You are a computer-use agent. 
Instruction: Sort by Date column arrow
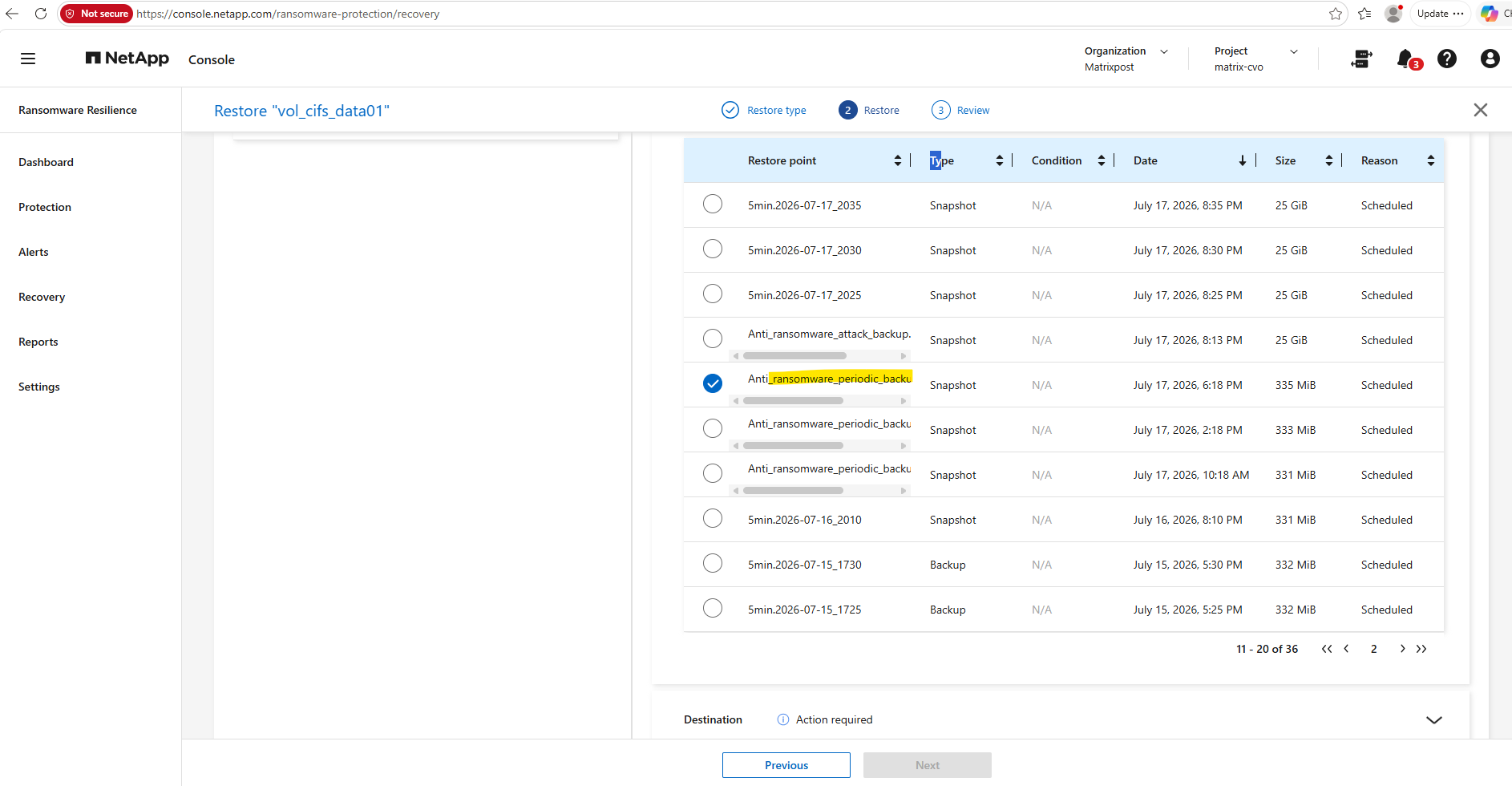(x=1243, y=160)
